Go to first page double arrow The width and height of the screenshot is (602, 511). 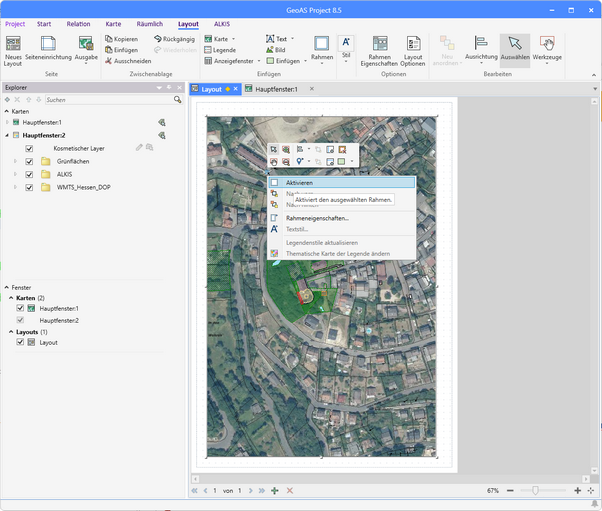[195, 491]
